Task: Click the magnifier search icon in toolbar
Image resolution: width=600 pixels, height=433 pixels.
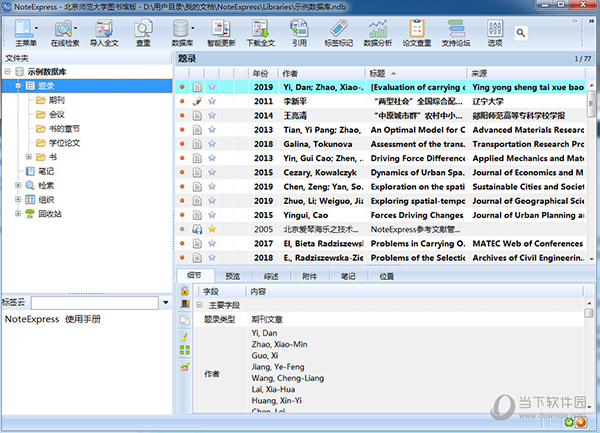Action: tap(520, 33)
